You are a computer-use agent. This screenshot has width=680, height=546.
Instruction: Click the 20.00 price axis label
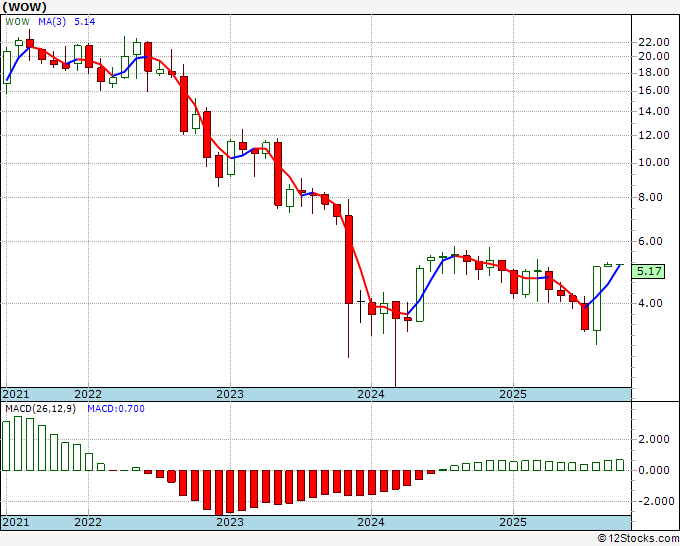click(x=654, y=56)
